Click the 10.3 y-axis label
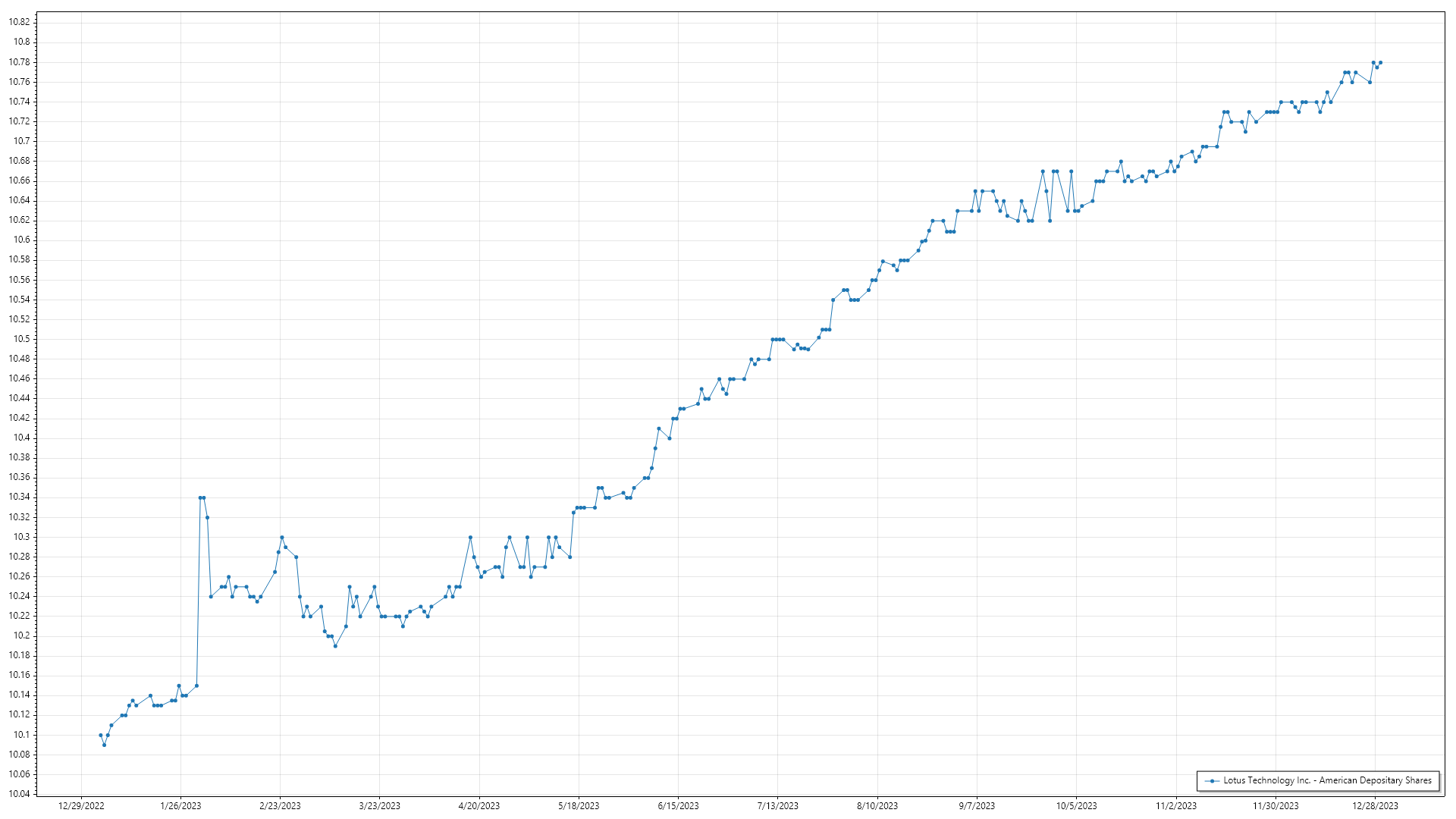The height and width of the screenshot is (819, 1456). click(21, 537)
